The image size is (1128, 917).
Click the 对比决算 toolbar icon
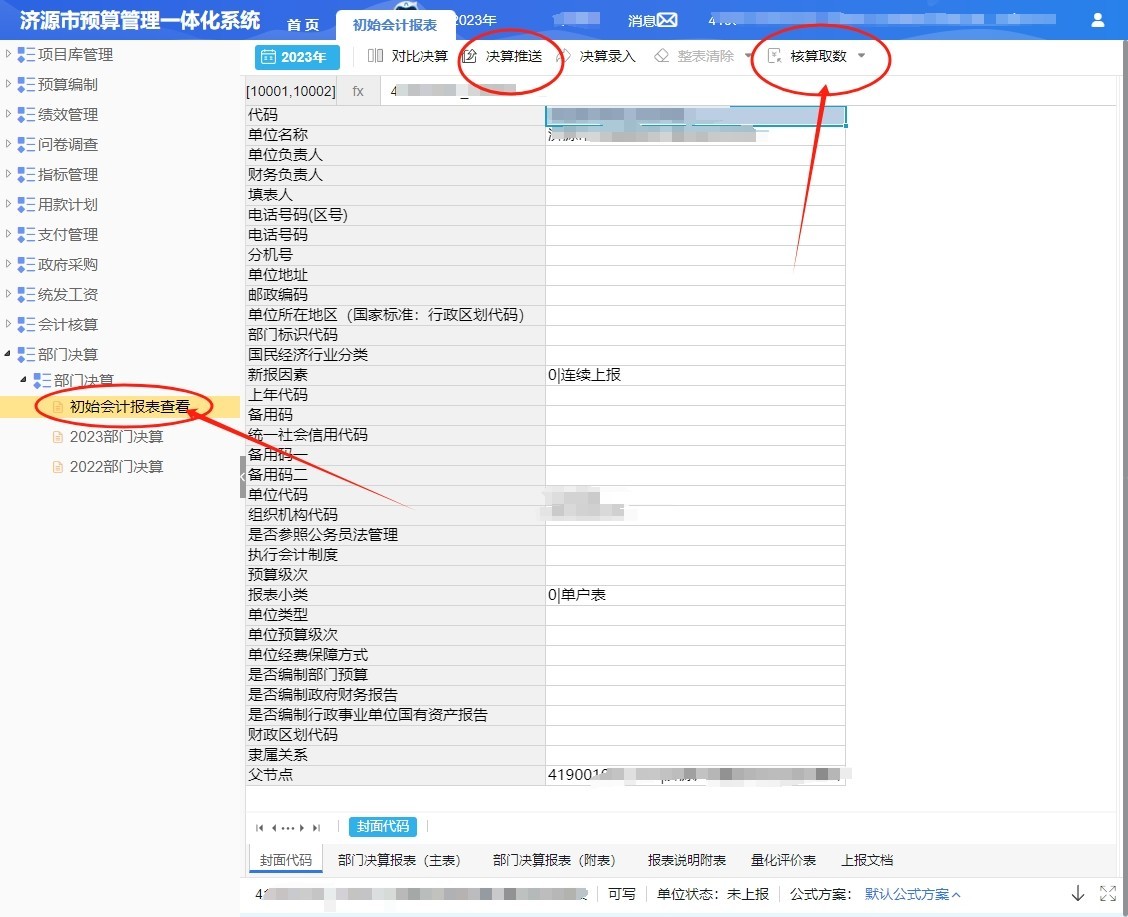point(375,56)
